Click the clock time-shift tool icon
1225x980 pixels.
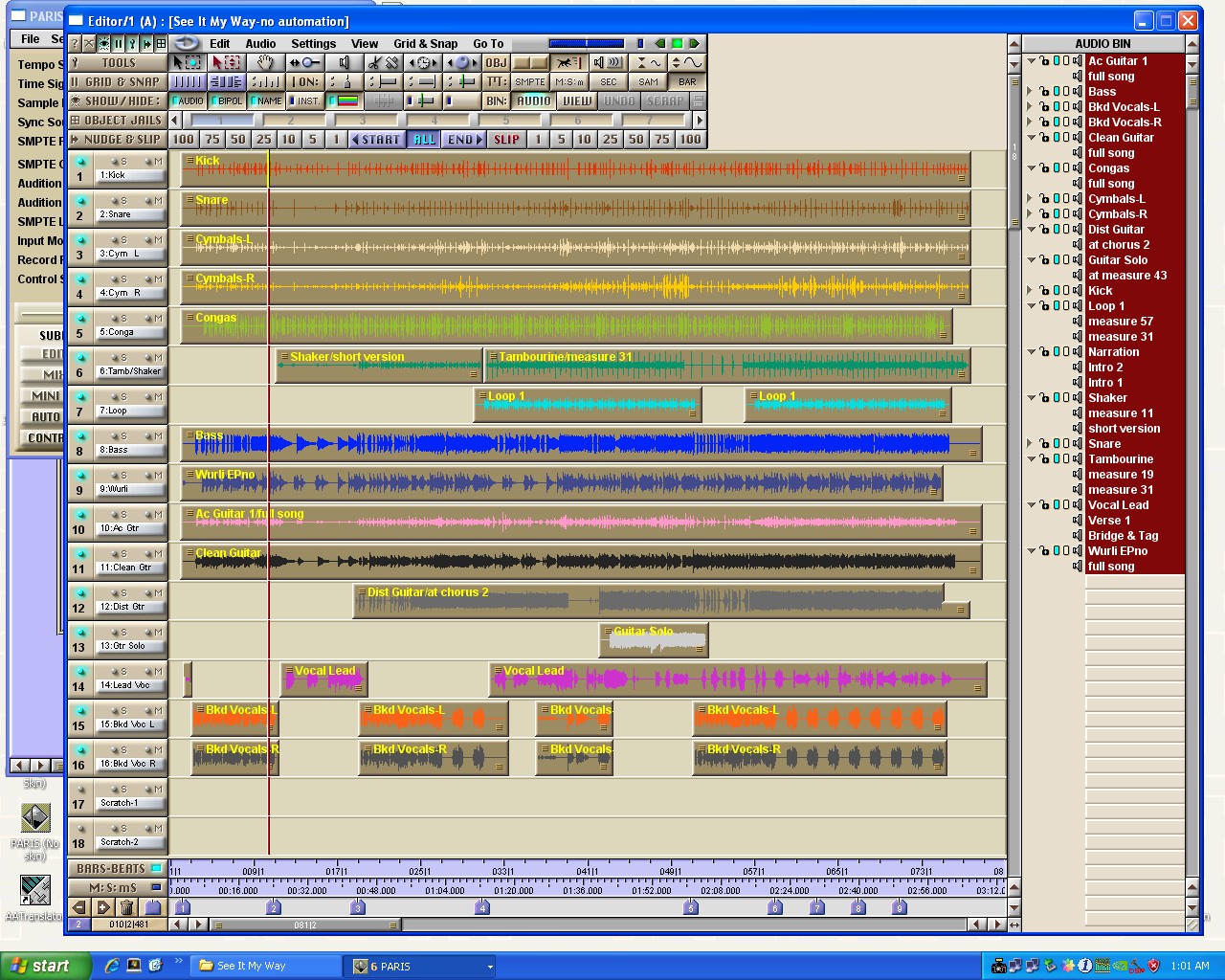[x=423, y=62]
